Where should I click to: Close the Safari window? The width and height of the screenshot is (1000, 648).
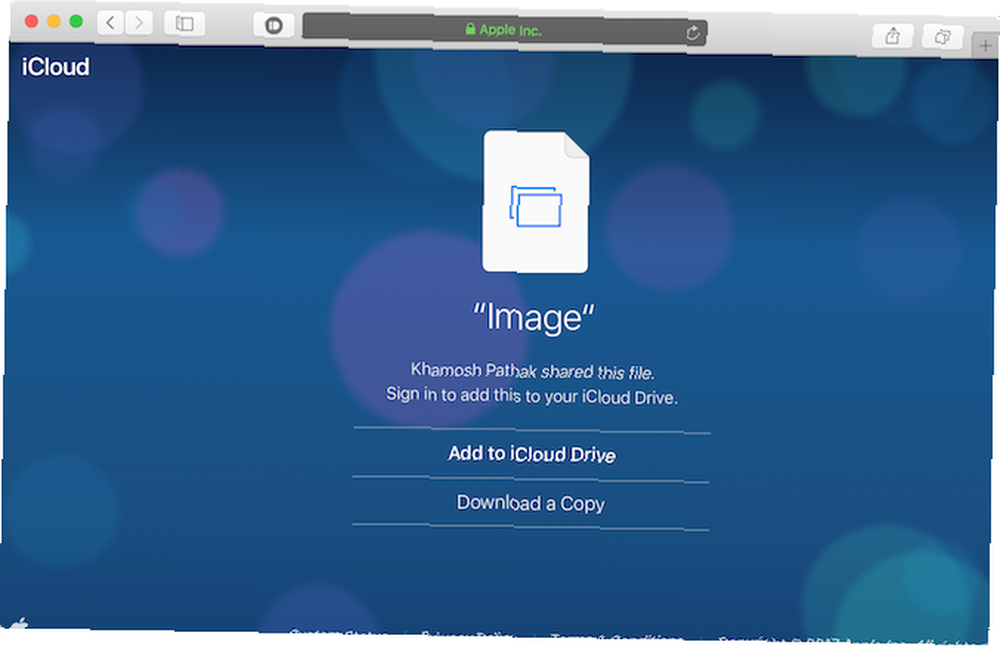tap(31, 21)
